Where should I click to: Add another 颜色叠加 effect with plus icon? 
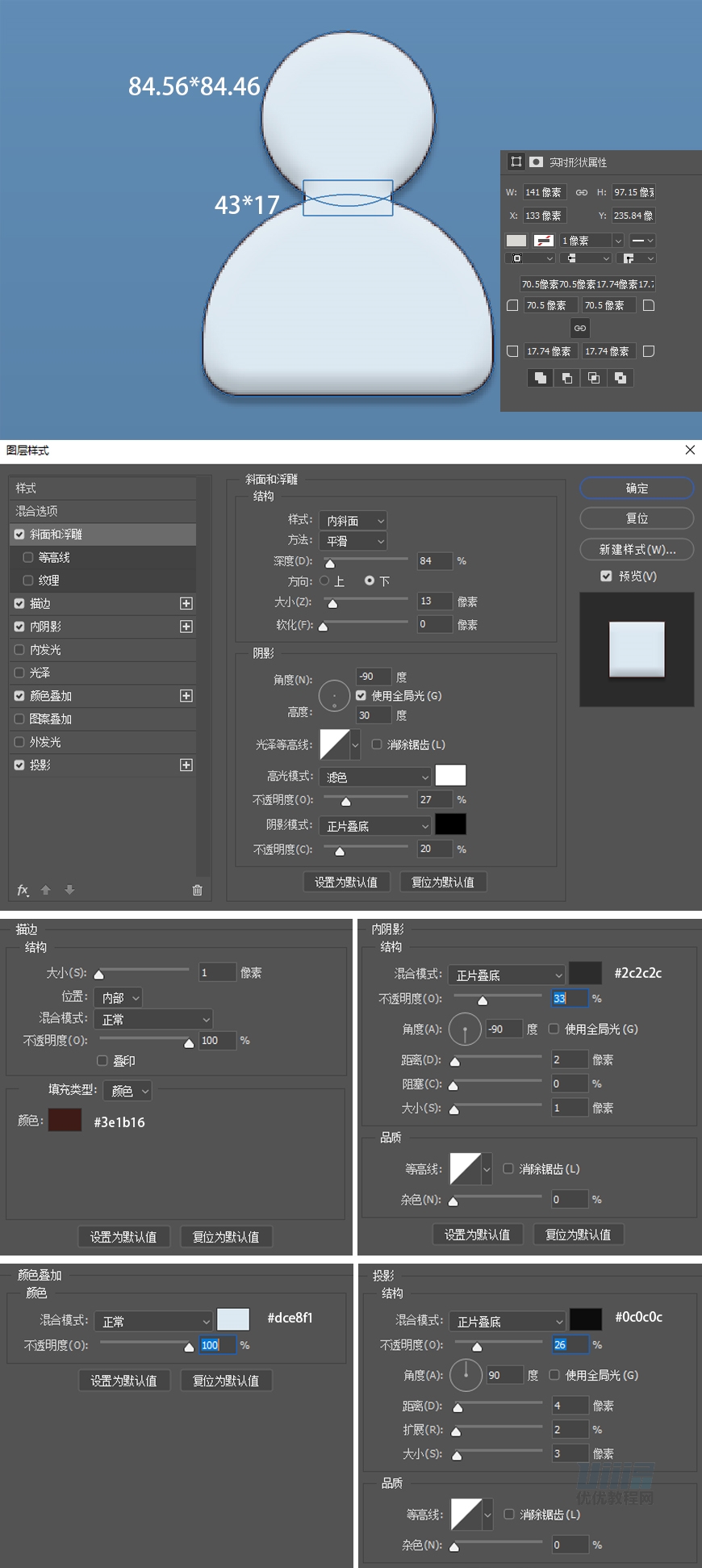186,696
